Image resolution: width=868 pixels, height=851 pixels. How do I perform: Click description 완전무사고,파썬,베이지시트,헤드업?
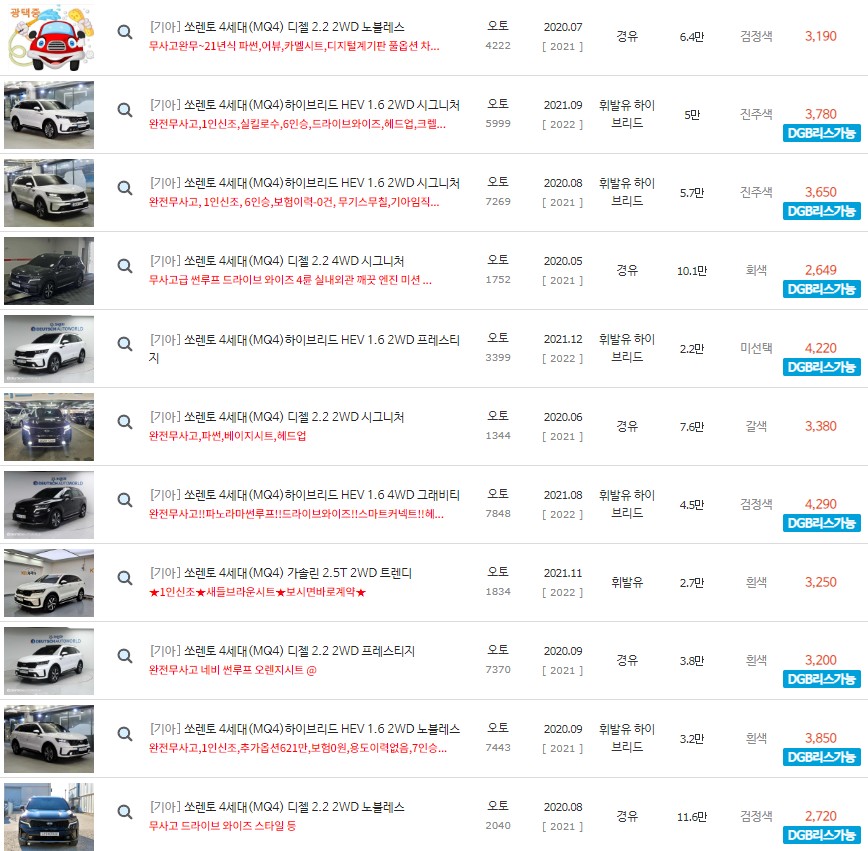(x=228, y=436)
